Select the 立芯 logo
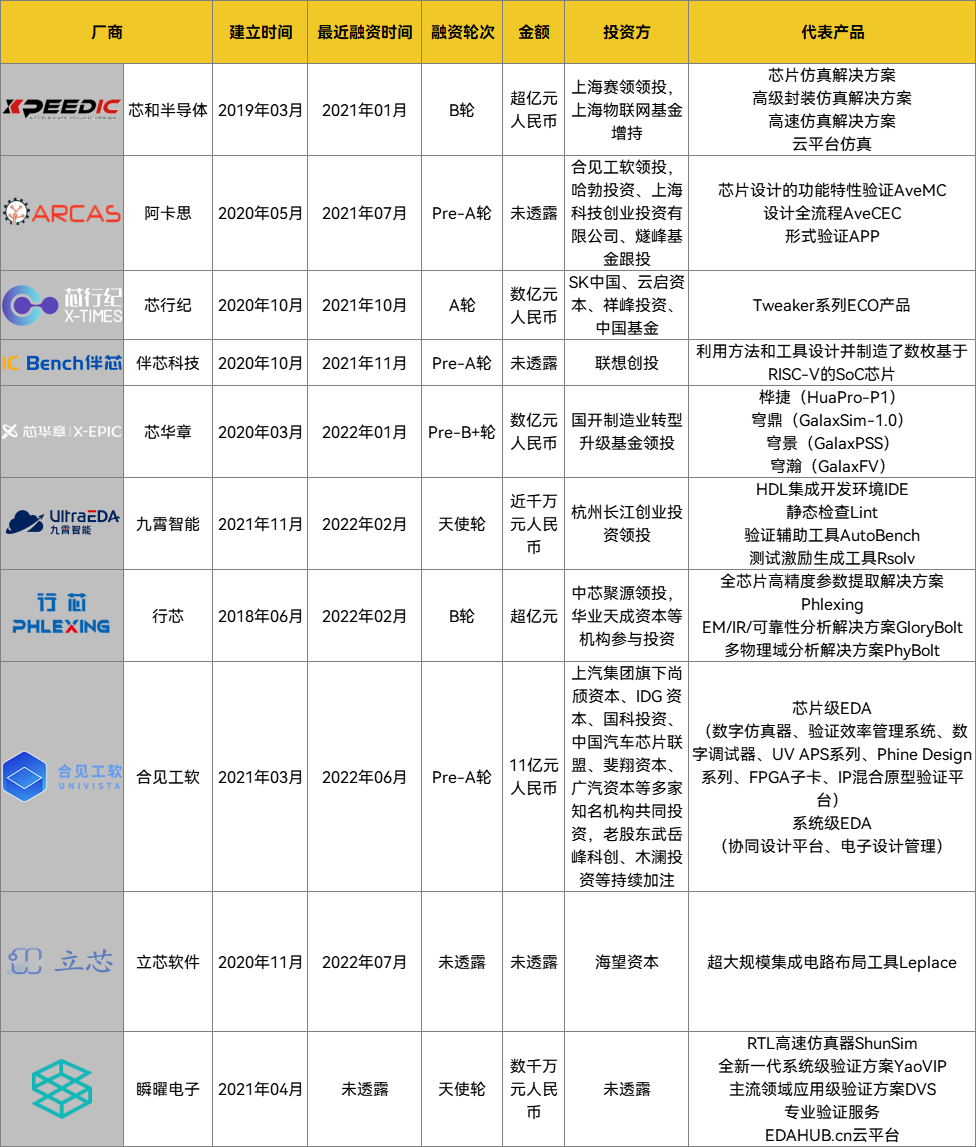 (62, 961)
